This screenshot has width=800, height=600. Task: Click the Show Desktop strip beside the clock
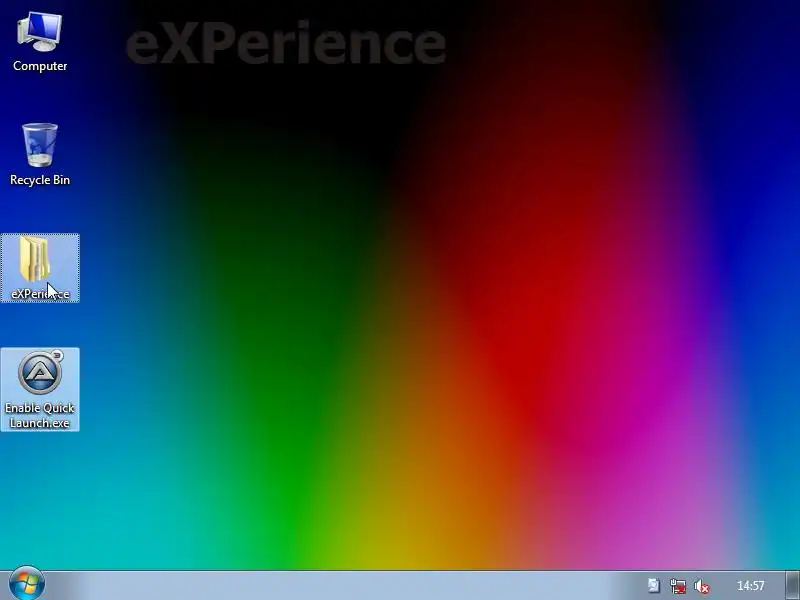792,586
